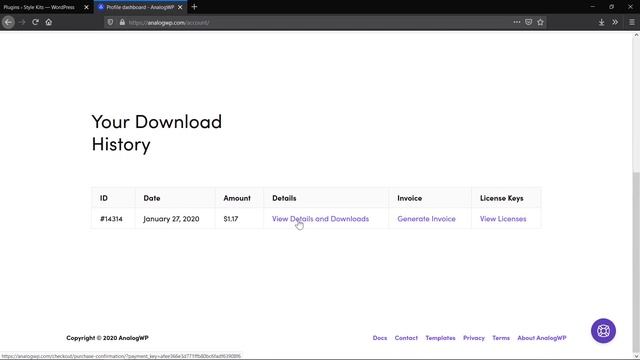This screenshot has width=640, height=360.
Task: Click the Your Download History heading
Action: point(157,133)
